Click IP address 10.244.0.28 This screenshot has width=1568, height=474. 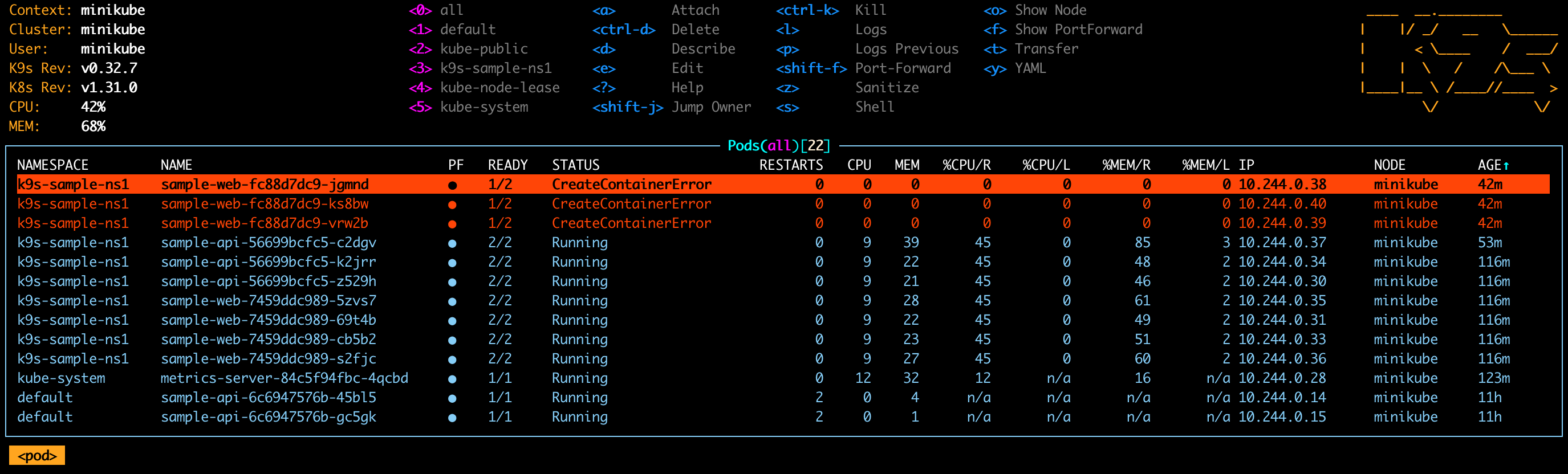point(1282,378)
